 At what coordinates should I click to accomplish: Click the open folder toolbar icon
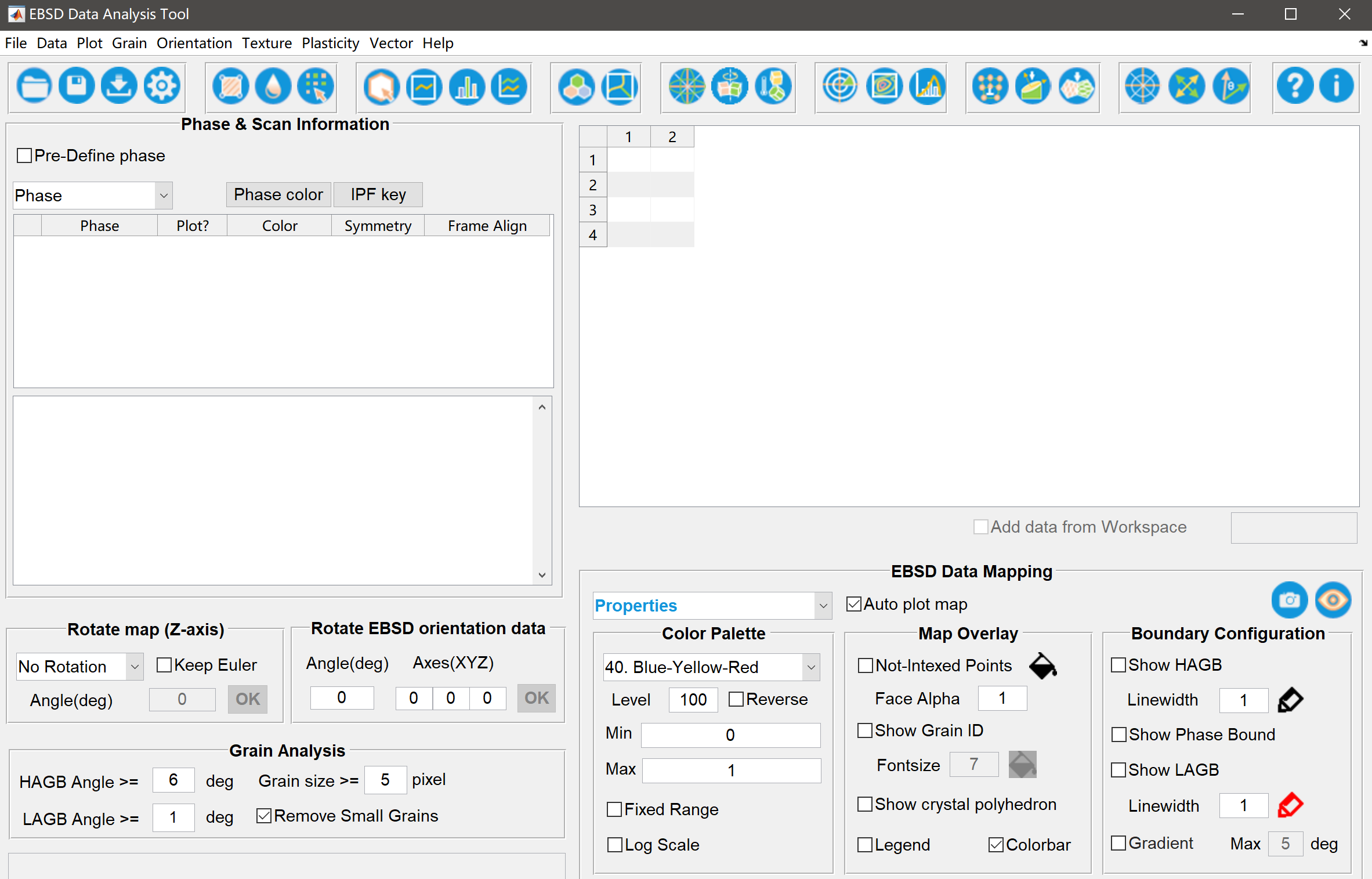(x=34, y=86)
